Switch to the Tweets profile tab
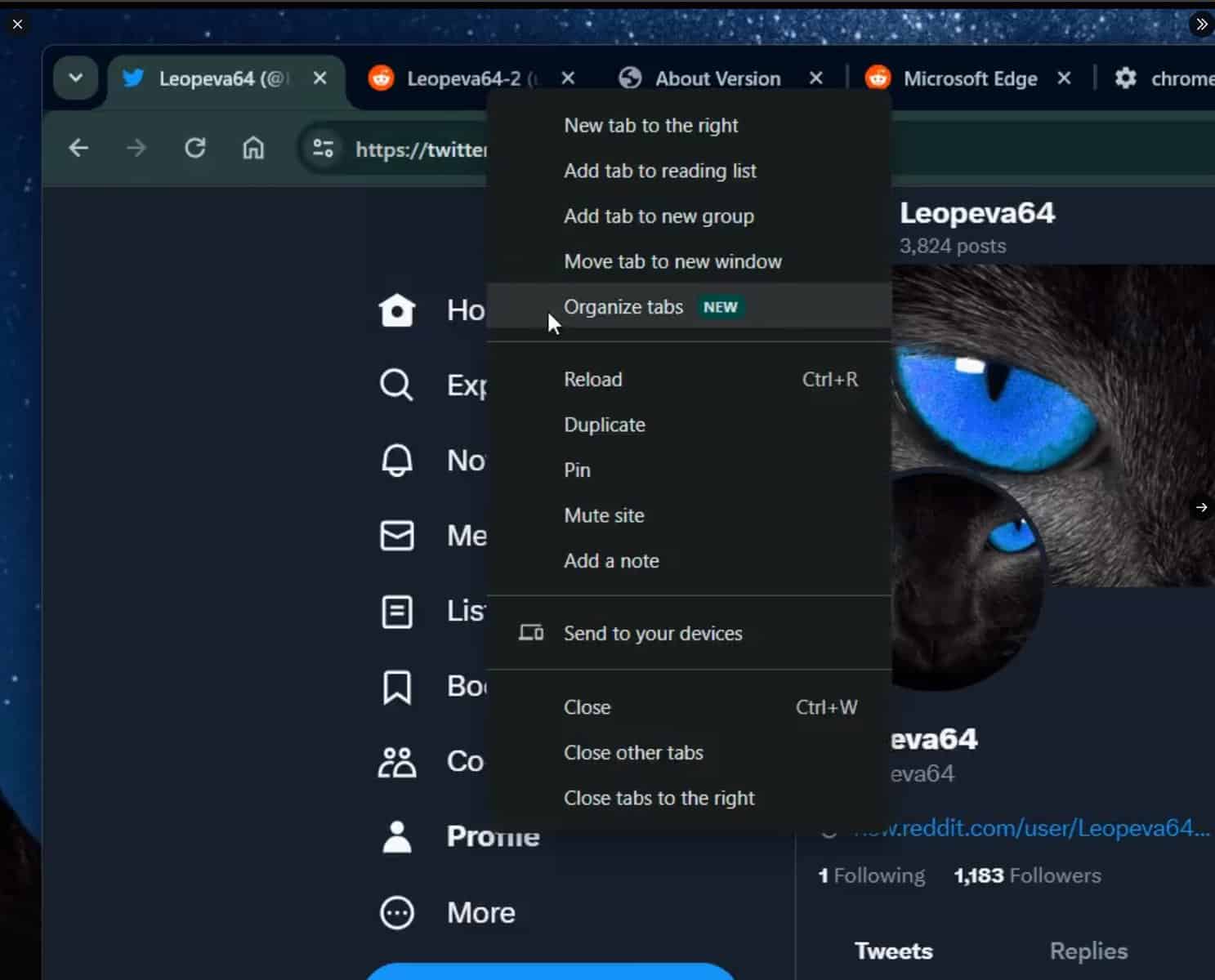This screenshot has width=1215, height=980. [893, 951]
